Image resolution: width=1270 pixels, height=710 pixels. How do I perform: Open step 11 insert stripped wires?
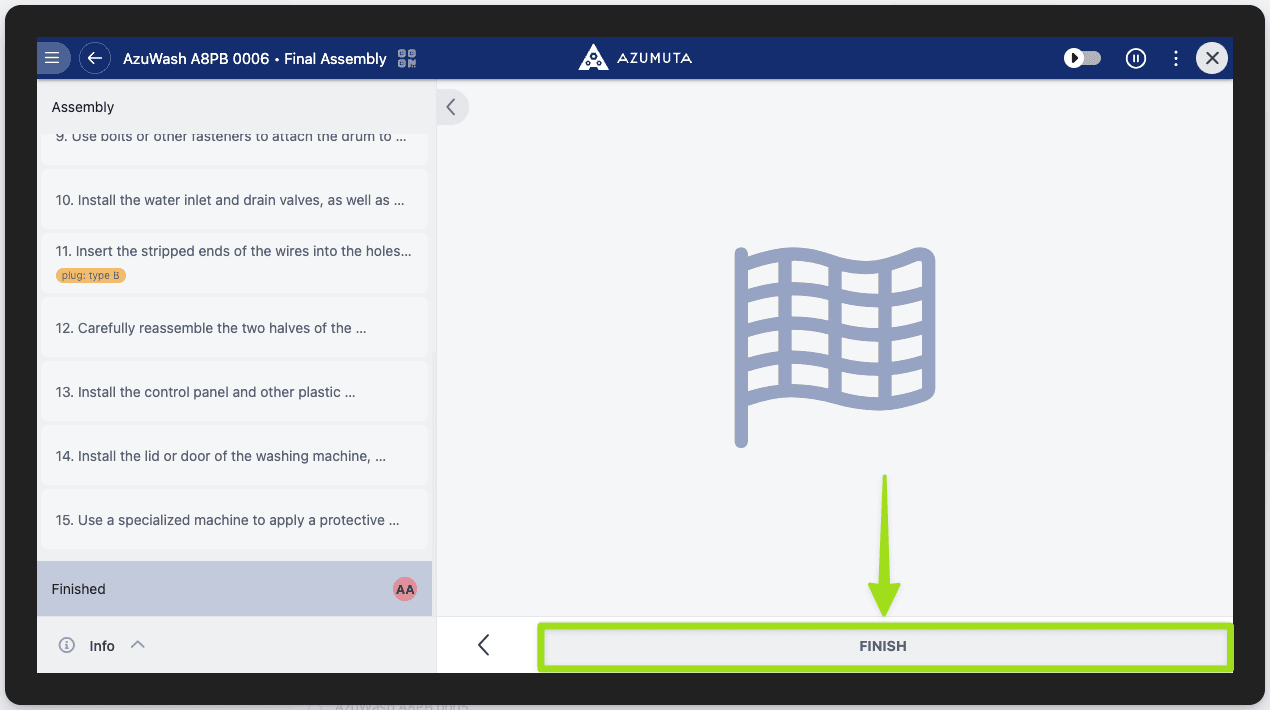pos(232,252)
